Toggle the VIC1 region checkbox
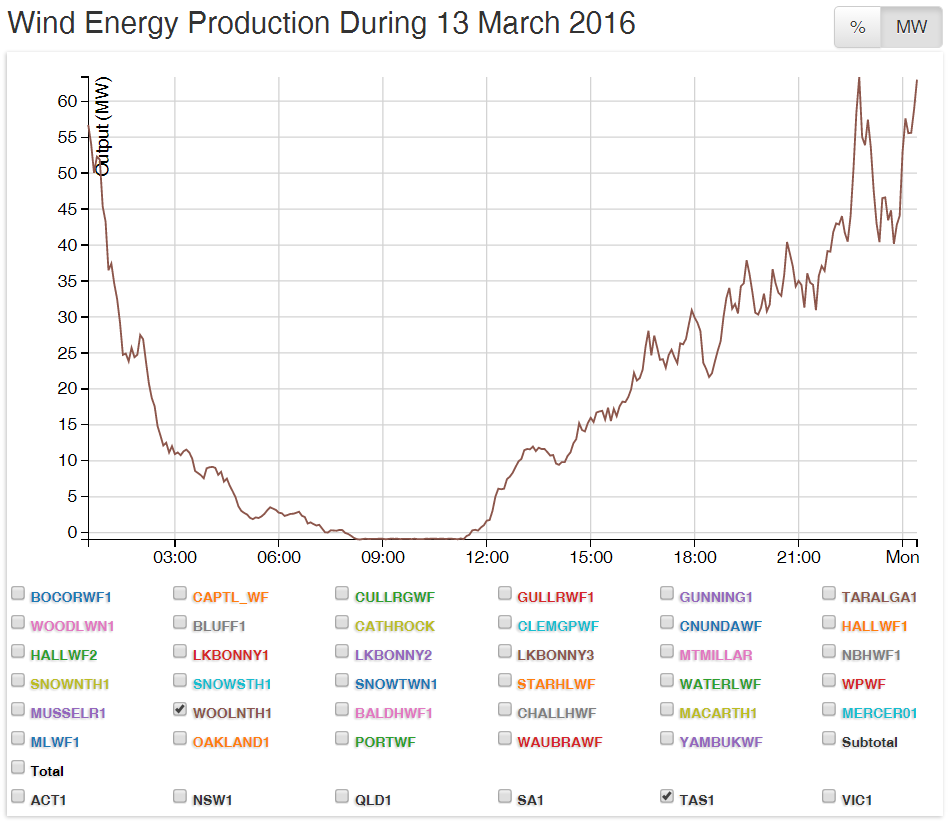Image resolution: width=949 pixels, height=824 pixels. 829,796
